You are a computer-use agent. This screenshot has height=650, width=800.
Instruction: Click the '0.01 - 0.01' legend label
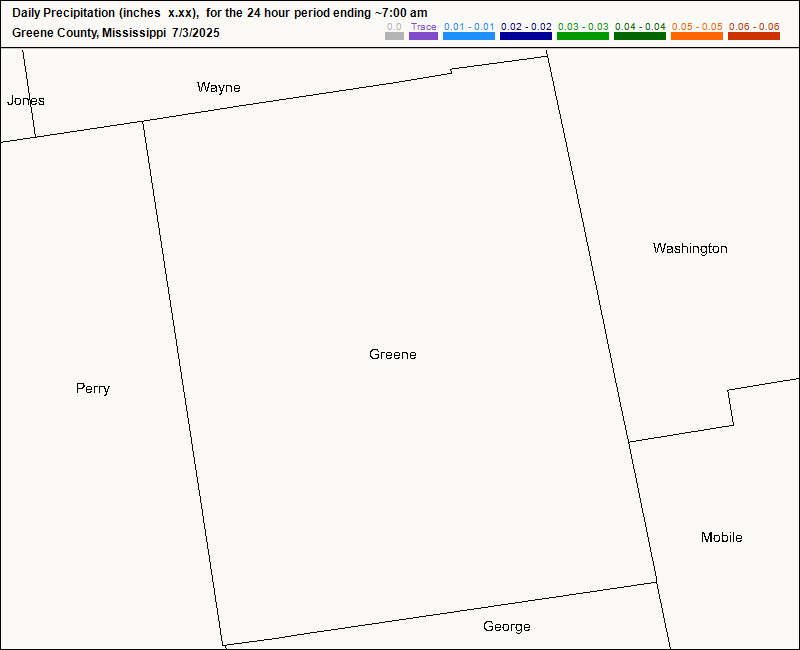(469, 27)
